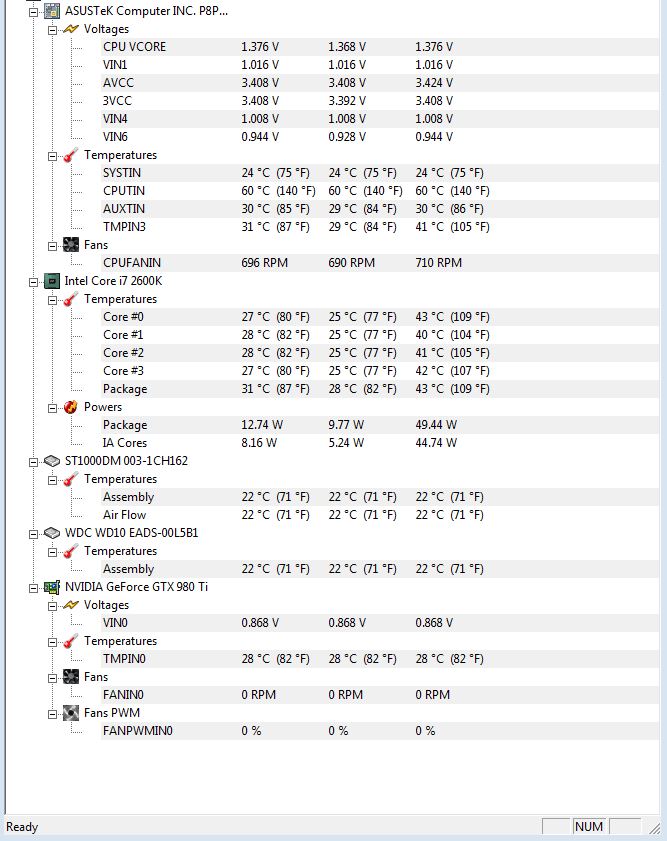Collapse the Powers branch
Screen dimensions: 667x841
coord(53,408)
